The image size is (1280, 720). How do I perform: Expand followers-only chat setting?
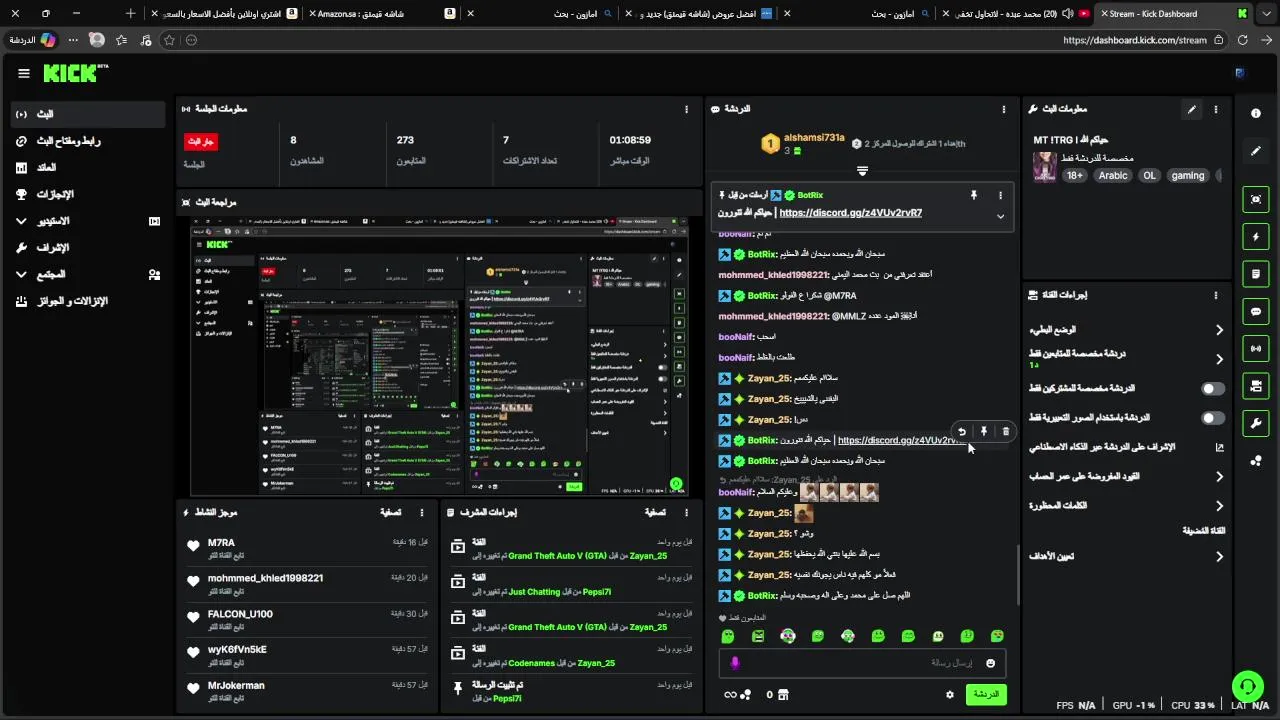[1219, 359]
